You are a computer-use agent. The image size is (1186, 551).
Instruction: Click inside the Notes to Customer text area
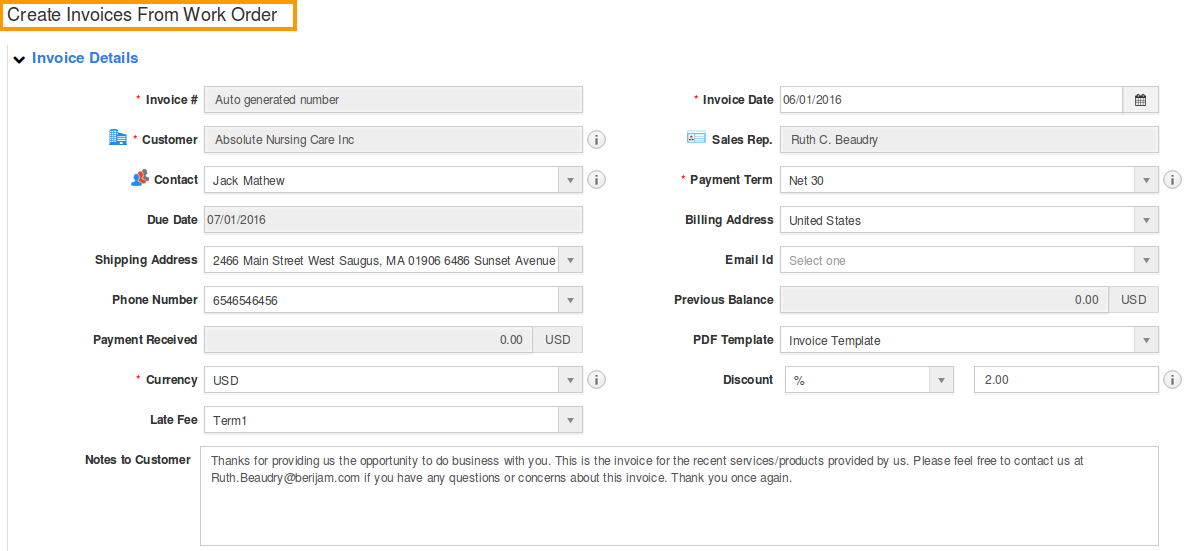[679, 496]
